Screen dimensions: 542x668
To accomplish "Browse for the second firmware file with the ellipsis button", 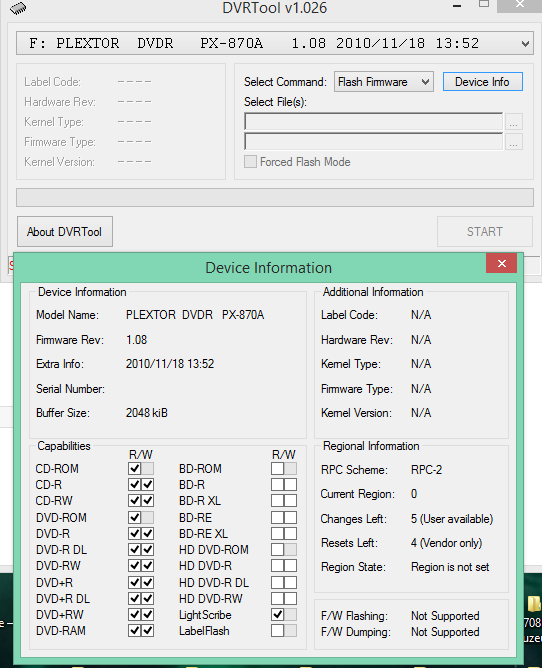I will pos(513,142).
